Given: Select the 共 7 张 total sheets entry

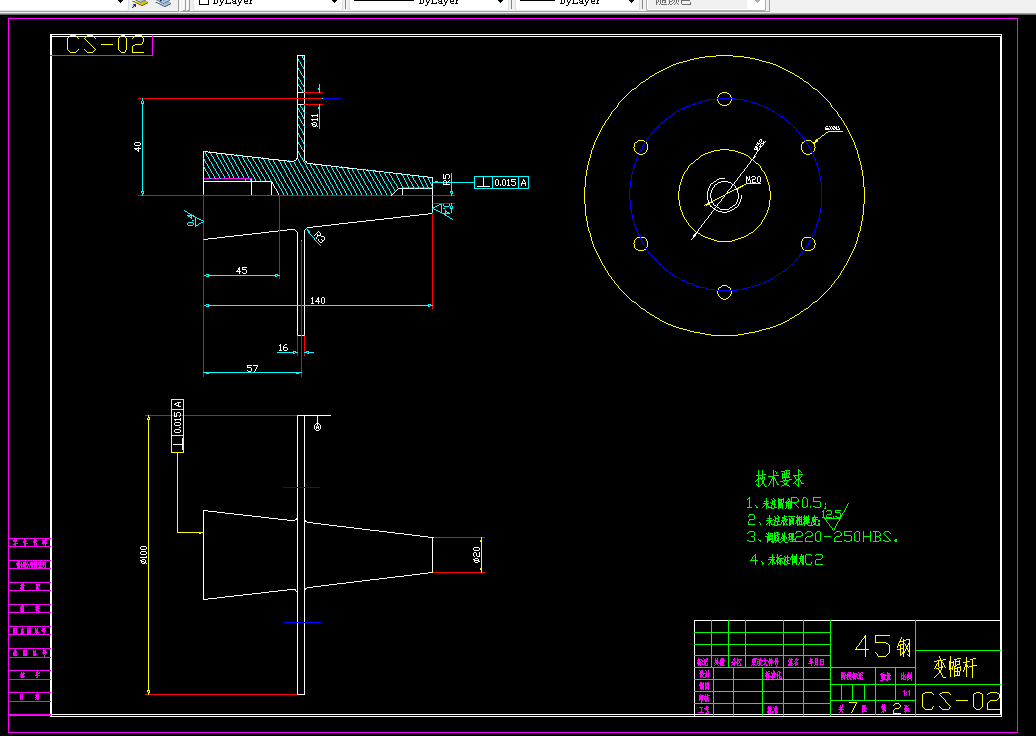Looking at the screenshot, I should 852,708.
